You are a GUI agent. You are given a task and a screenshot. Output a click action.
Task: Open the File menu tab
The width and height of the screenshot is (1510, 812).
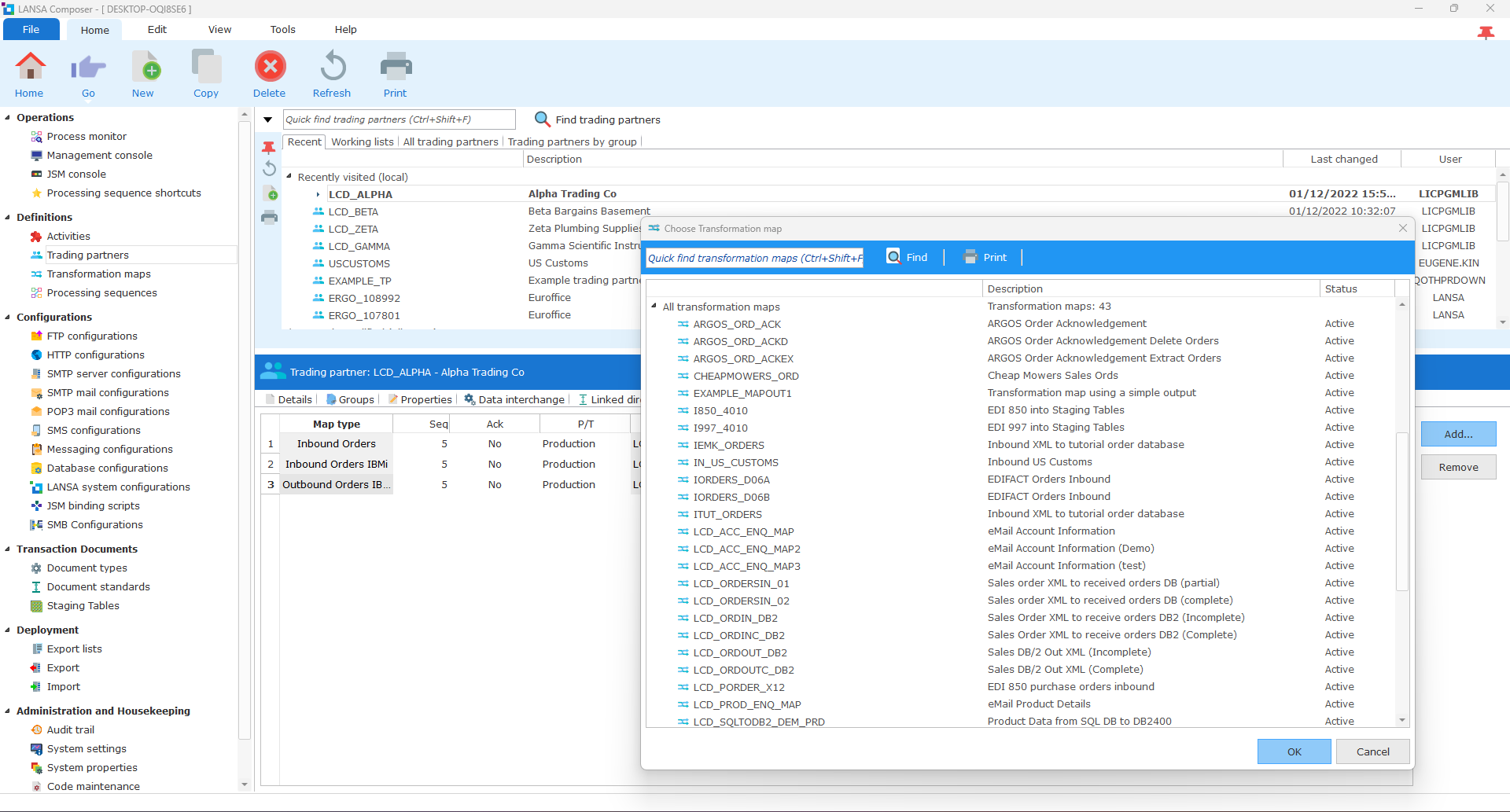tap(31, 29)
